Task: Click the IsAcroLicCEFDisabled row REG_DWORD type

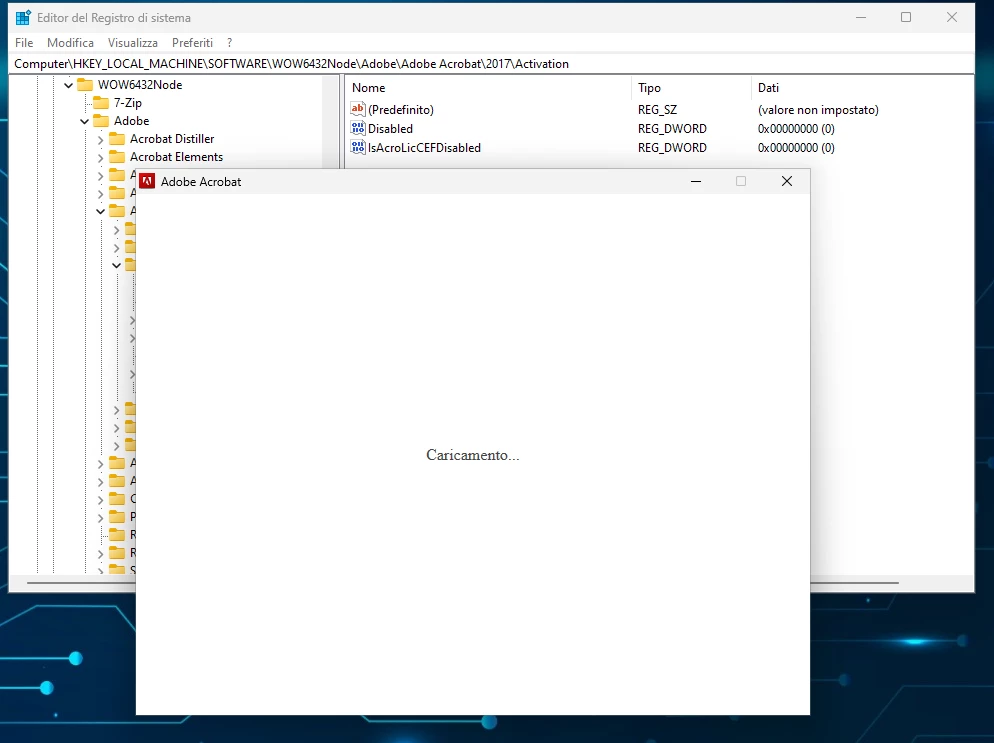Action: (x=672, y=148)
